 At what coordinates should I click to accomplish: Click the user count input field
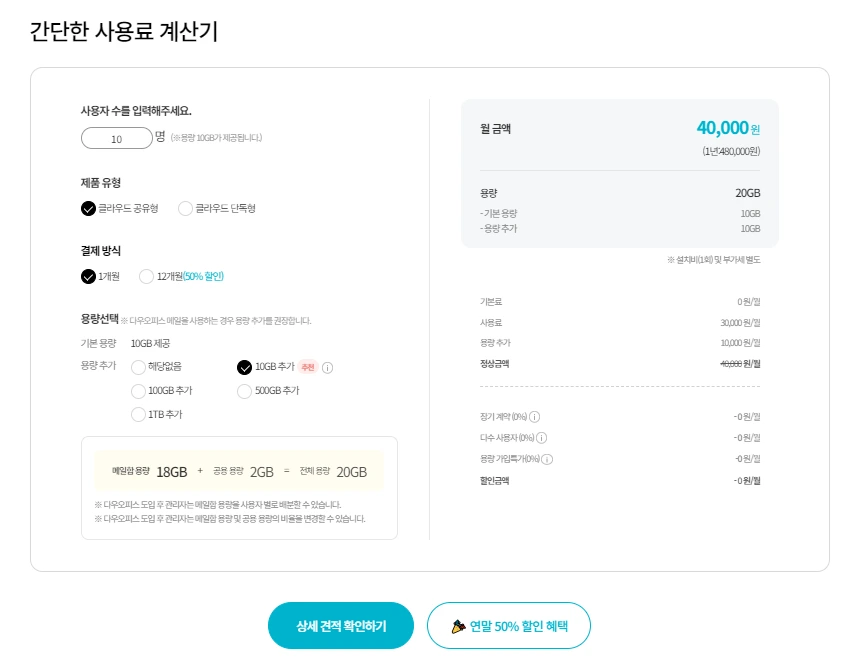click(116, 139)
